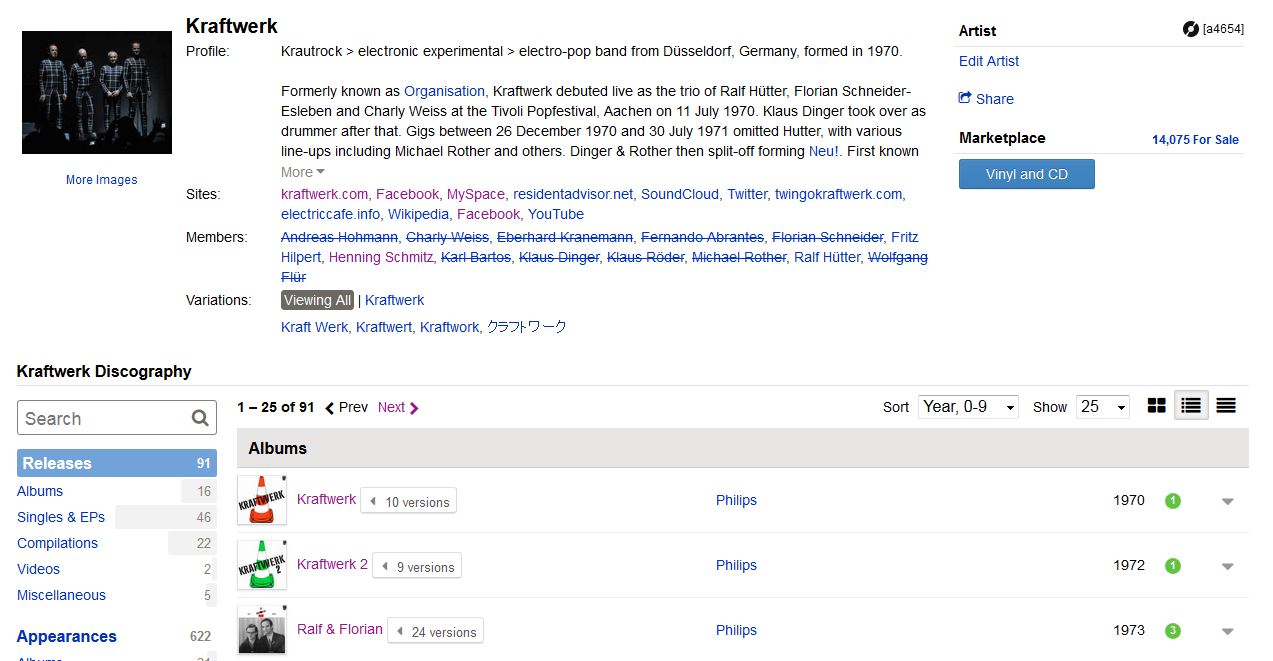This screenshot has width=1273, height=661.
Task: Select the Videos filter
Action: pos(38,569)
